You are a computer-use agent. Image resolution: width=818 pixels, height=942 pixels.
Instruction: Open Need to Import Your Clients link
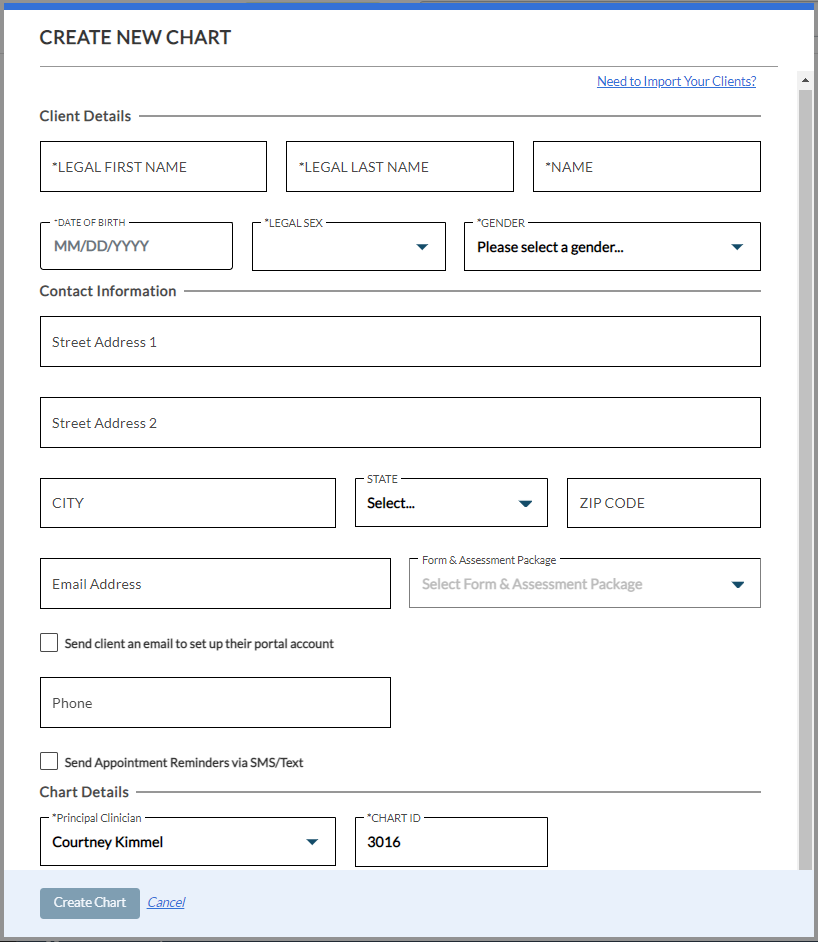click(676, 81)
